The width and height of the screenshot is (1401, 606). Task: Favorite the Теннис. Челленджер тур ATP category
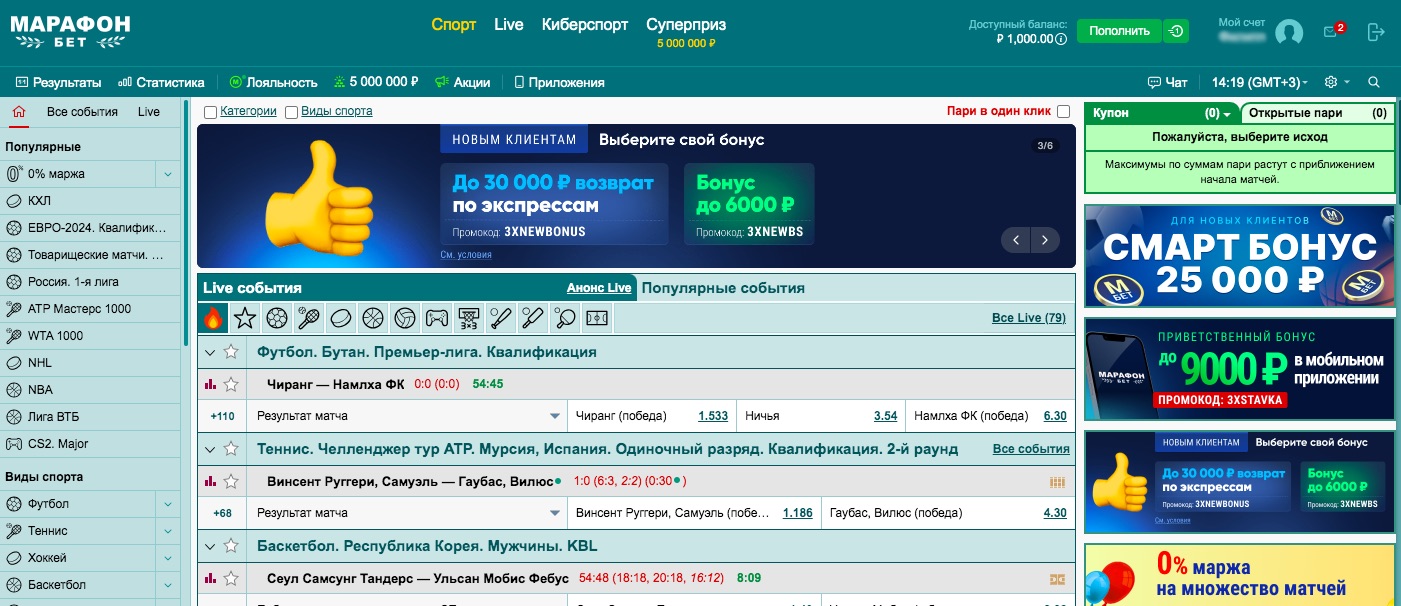tap(231, 449)
